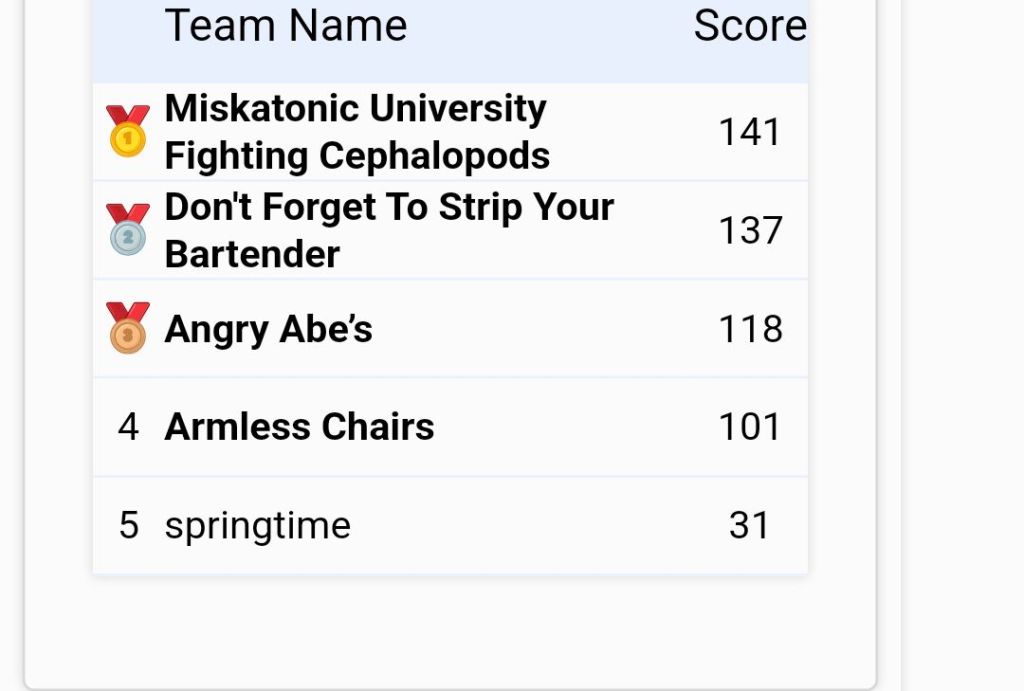Click the bronze third-place medal icon
This screenshot has height=691, width=1024.
(128, 328)
